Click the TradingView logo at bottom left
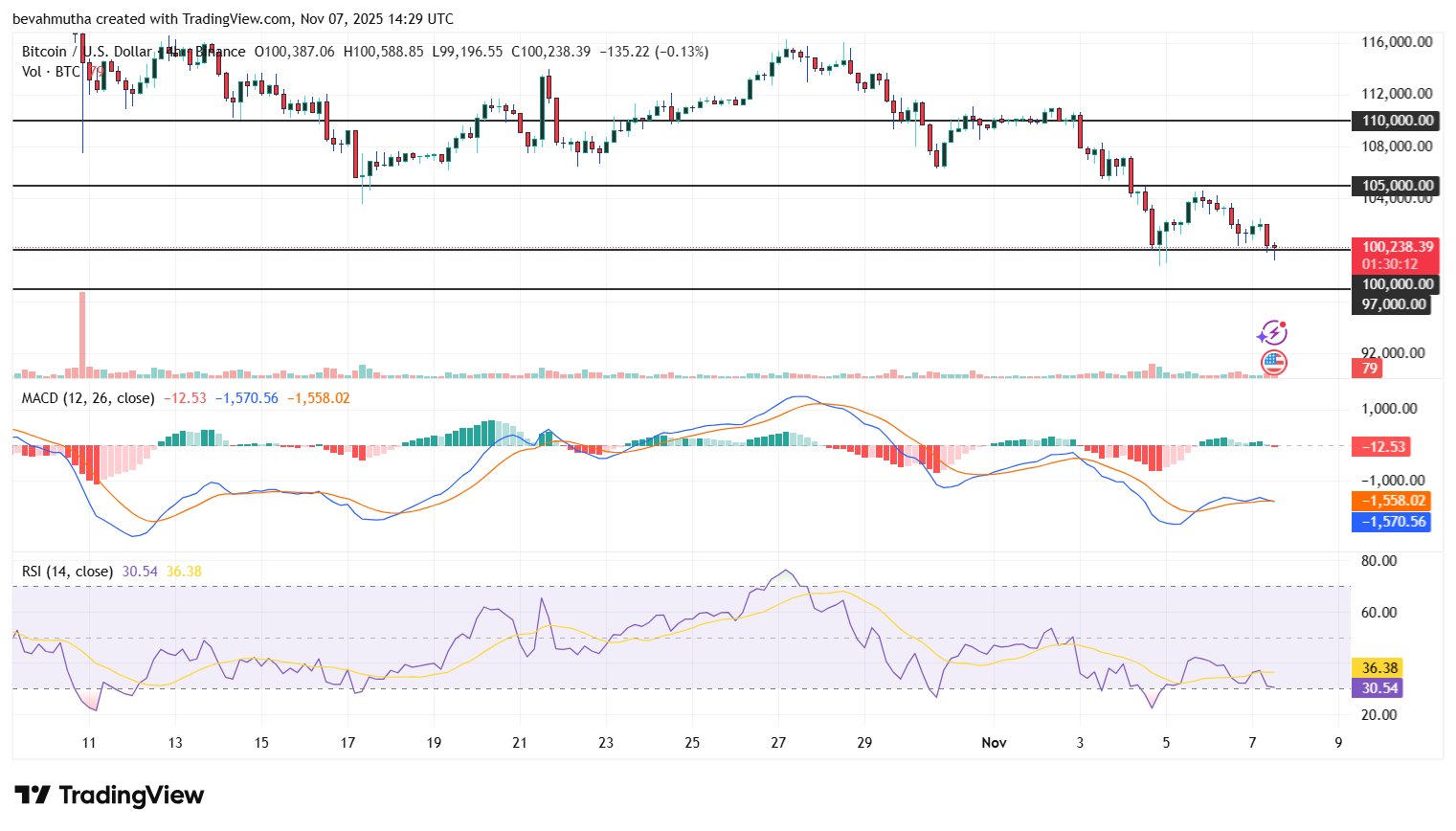This screenshot has width=1456, height=831. point(108,795)
